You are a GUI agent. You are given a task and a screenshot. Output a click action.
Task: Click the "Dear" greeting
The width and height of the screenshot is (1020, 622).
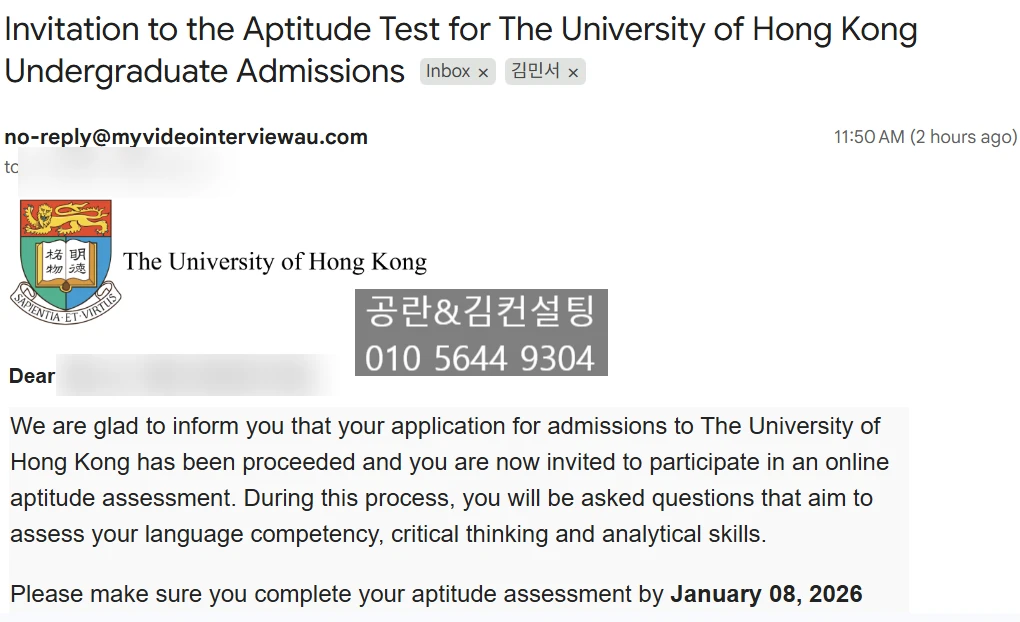point(32,376)
